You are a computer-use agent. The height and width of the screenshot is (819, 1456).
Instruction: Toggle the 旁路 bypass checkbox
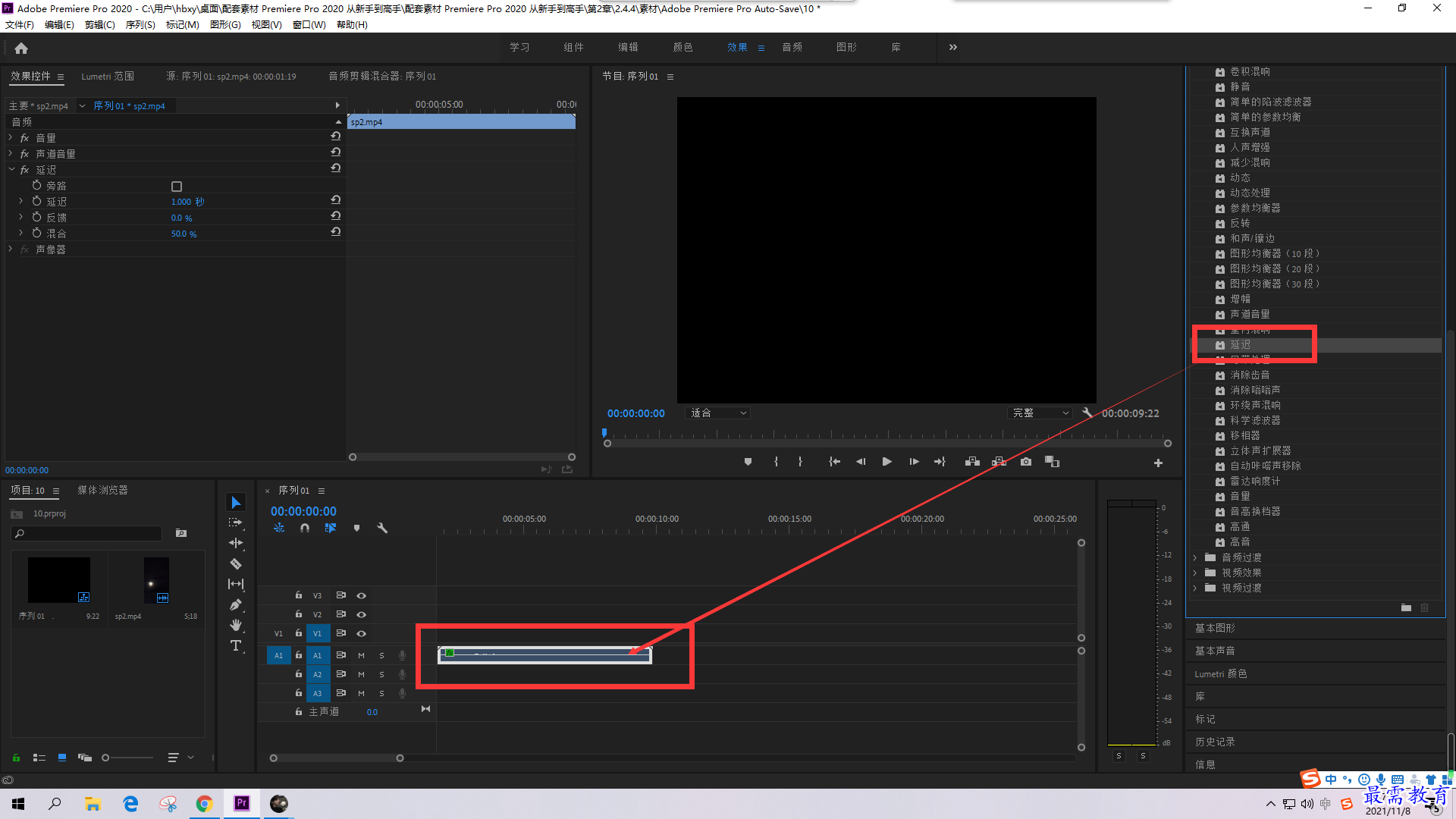177,187
